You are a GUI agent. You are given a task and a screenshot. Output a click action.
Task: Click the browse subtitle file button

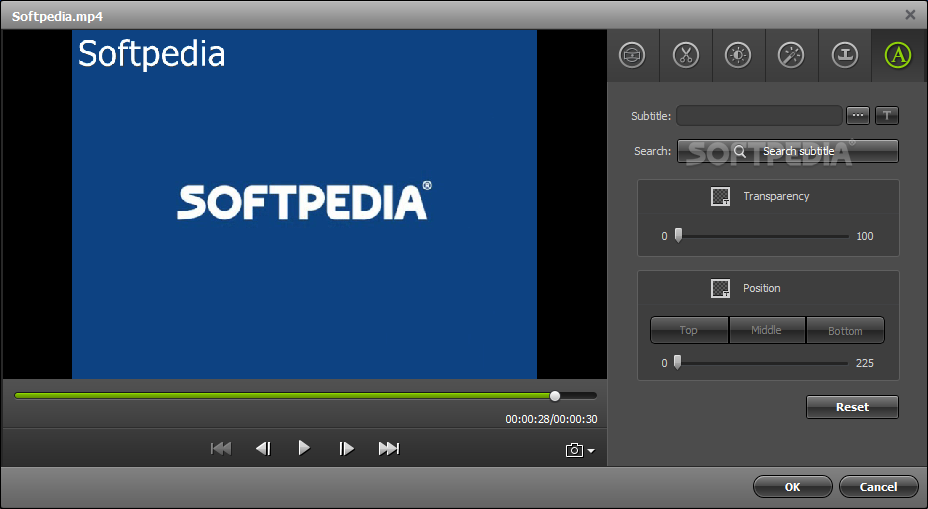[x=858, y=115]
